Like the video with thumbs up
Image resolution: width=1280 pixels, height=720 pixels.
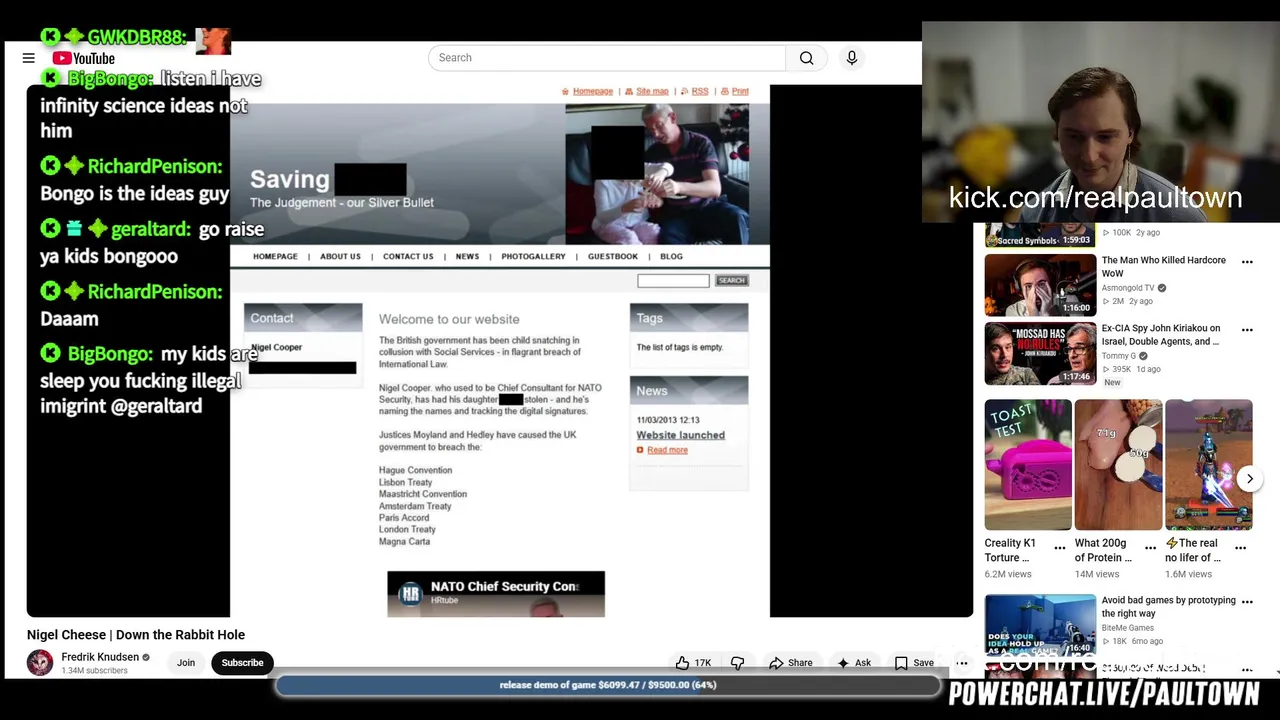tap(693, 663)
